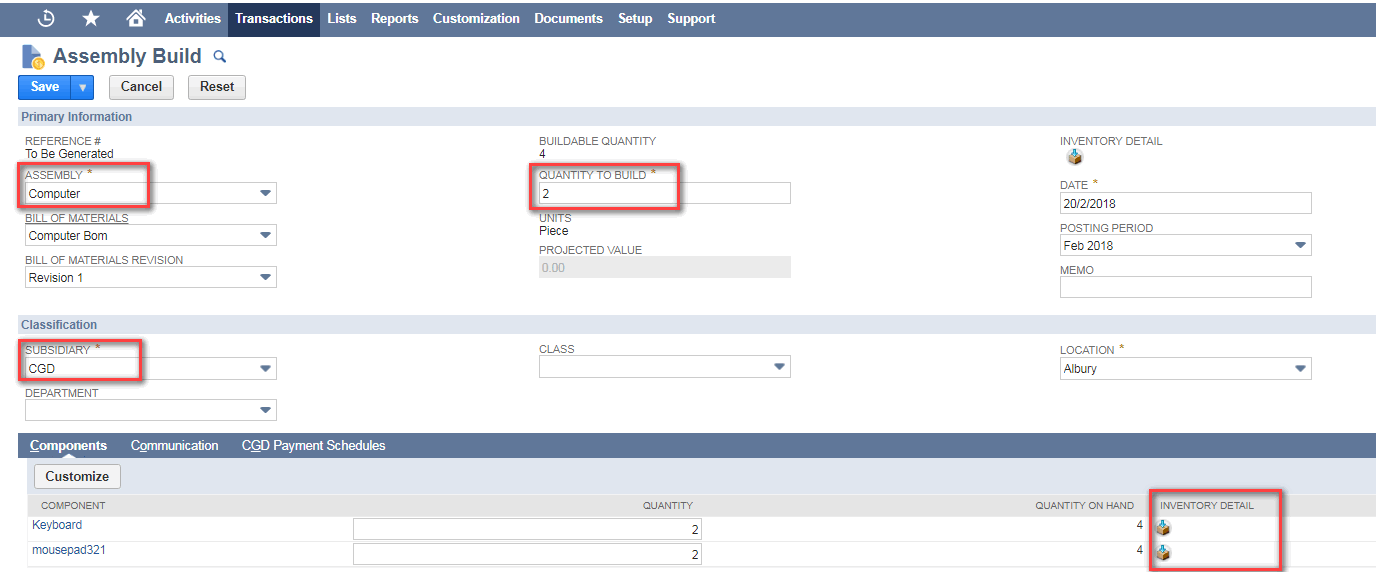
Task: Click the Quantity to Build field
Action: [664, 193]
